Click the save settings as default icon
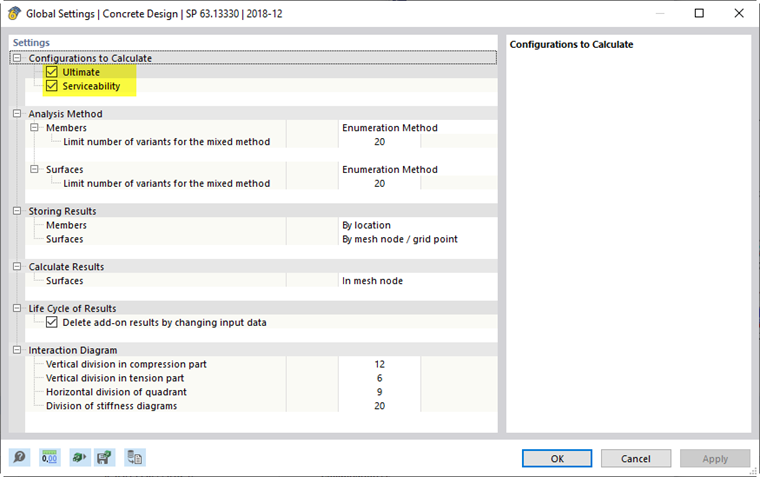 (105, 458)
